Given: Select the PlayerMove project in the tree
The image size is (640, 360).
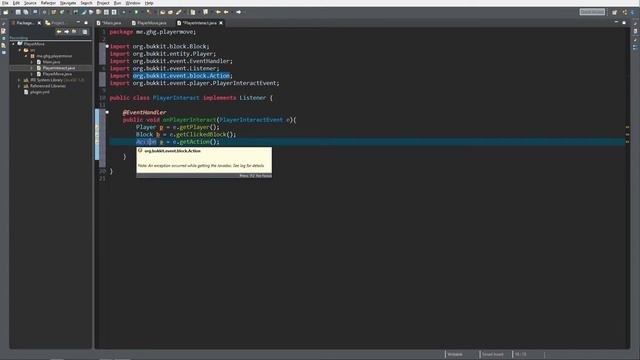Looking at the screenshot, I should tap(34, 44).
